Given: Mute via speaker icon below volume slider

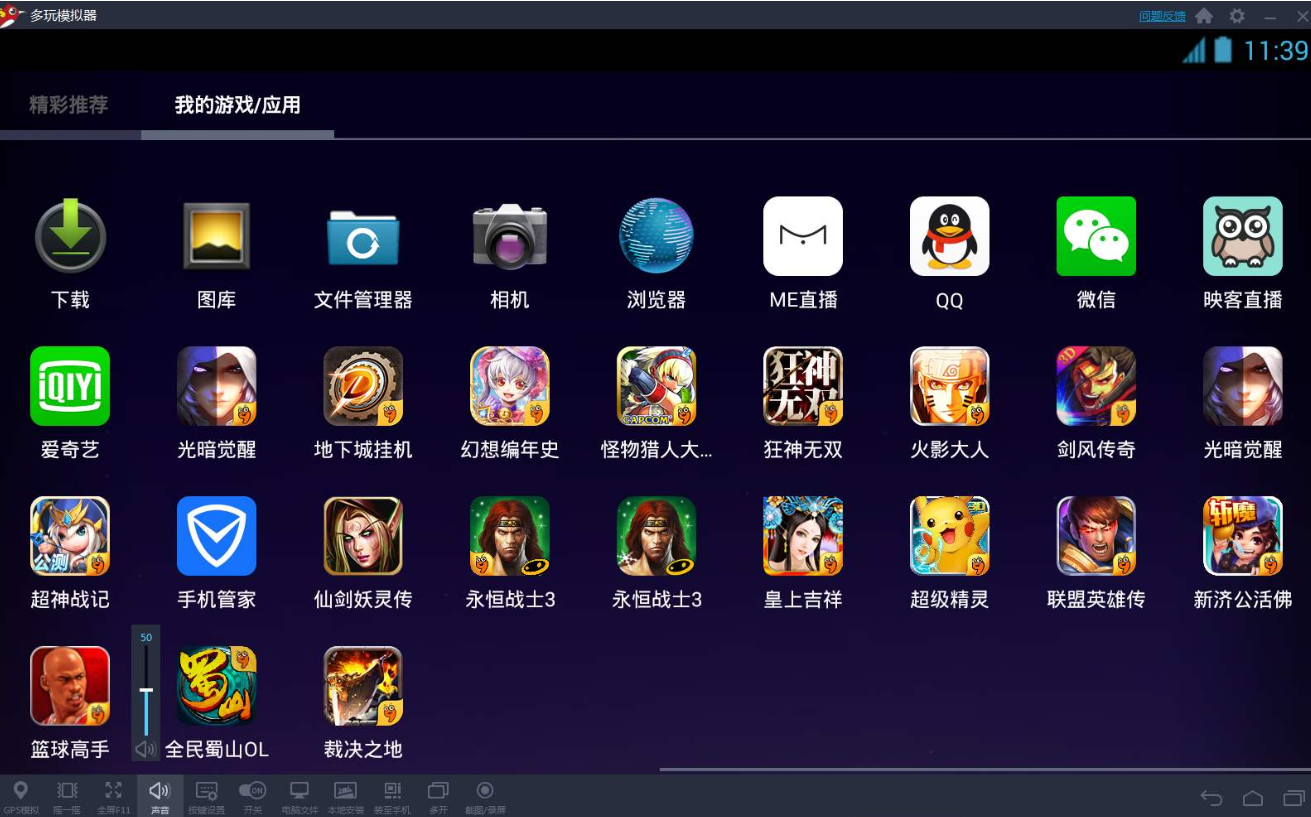Looking at the screenshot, I should [146, 749].
